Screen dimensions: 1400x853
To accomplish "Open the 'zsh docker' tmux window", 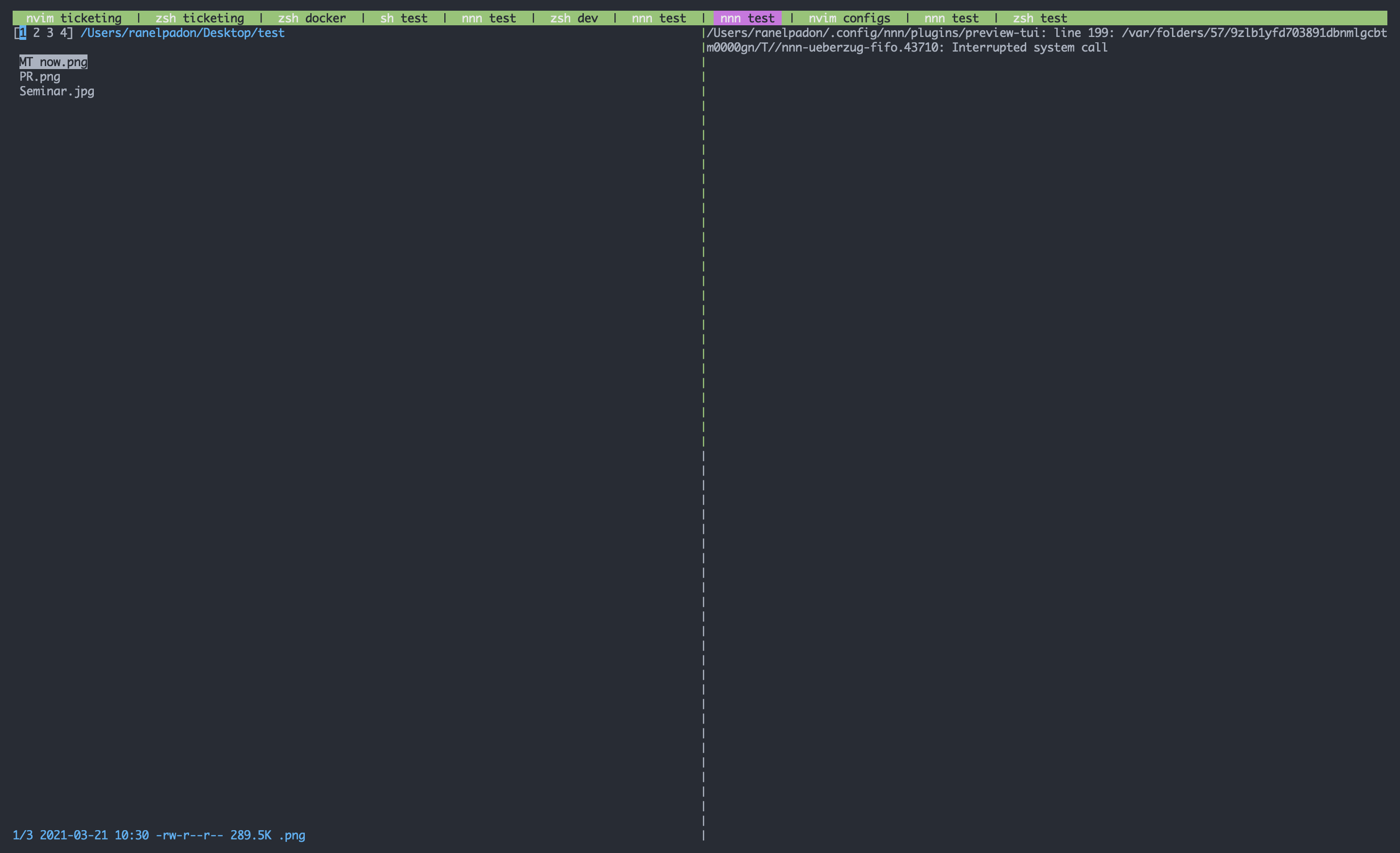I will pos(312,18).
